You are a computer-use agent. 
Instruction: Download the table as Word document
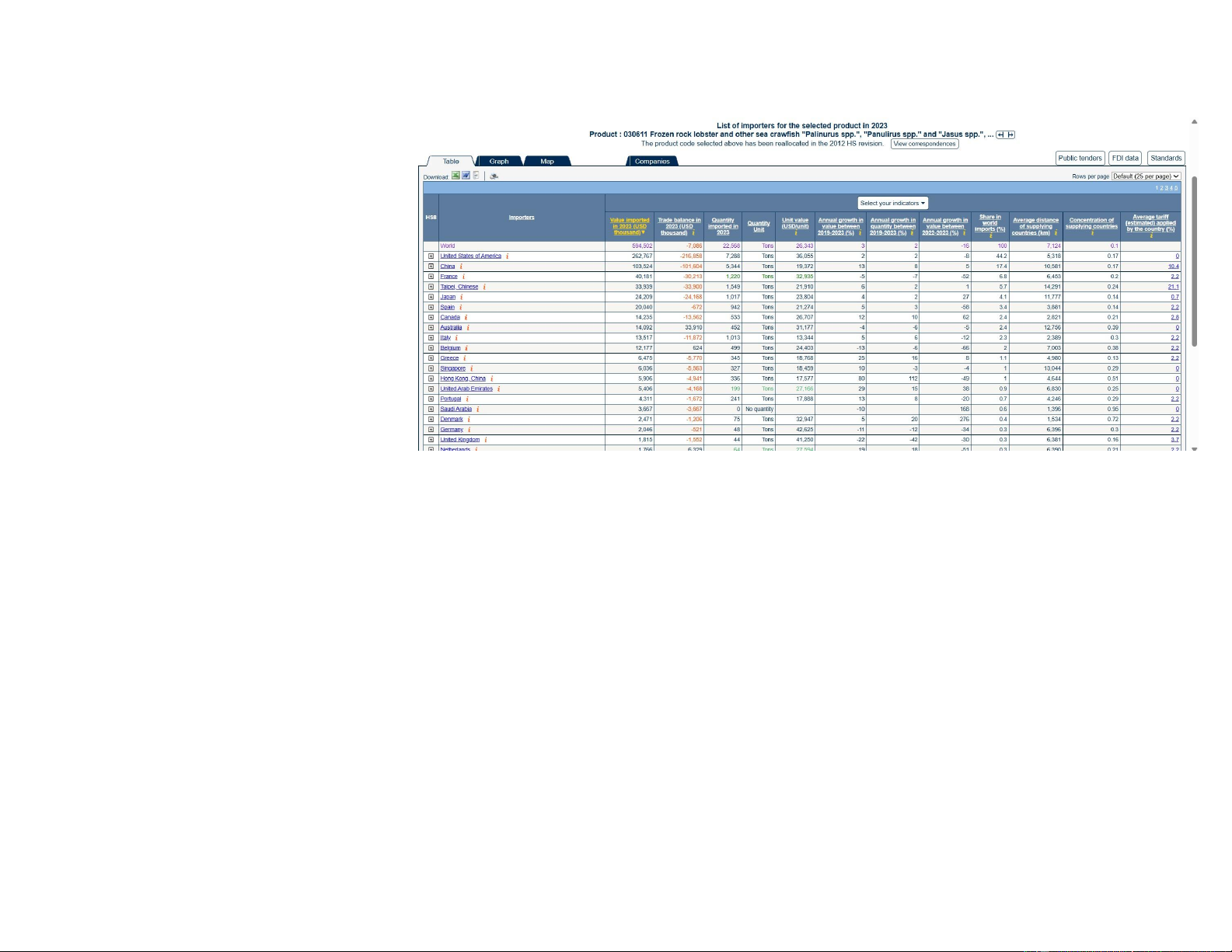pyautogui.click(x=466, y=176)
